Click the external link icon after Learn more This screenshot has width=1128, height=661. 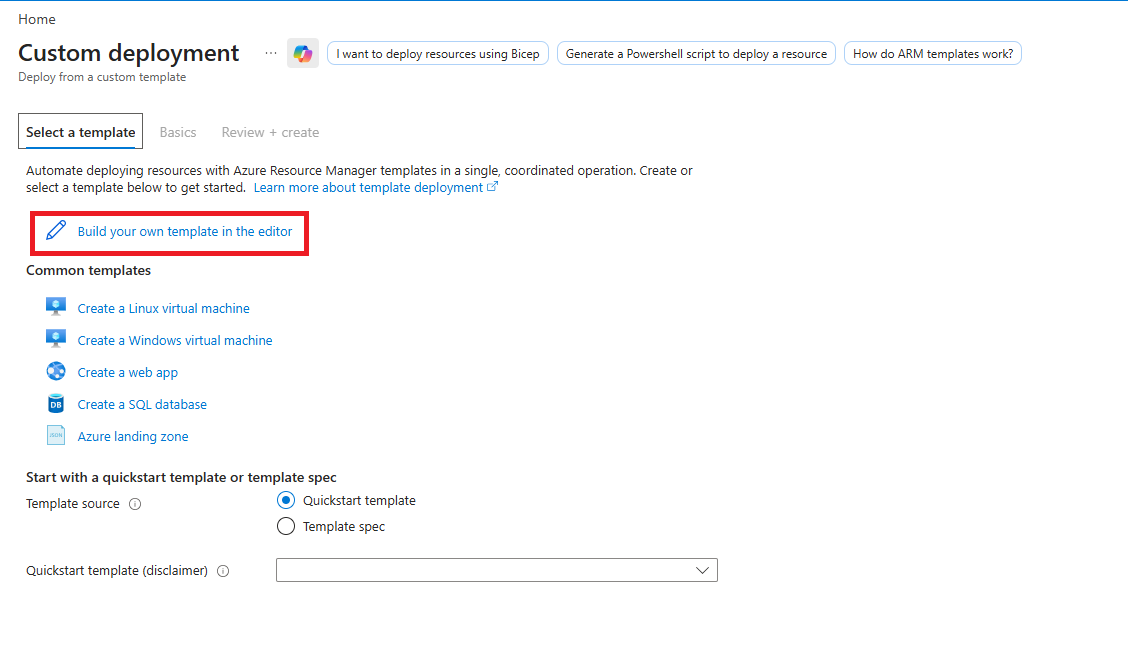click(x=492, y=187)
